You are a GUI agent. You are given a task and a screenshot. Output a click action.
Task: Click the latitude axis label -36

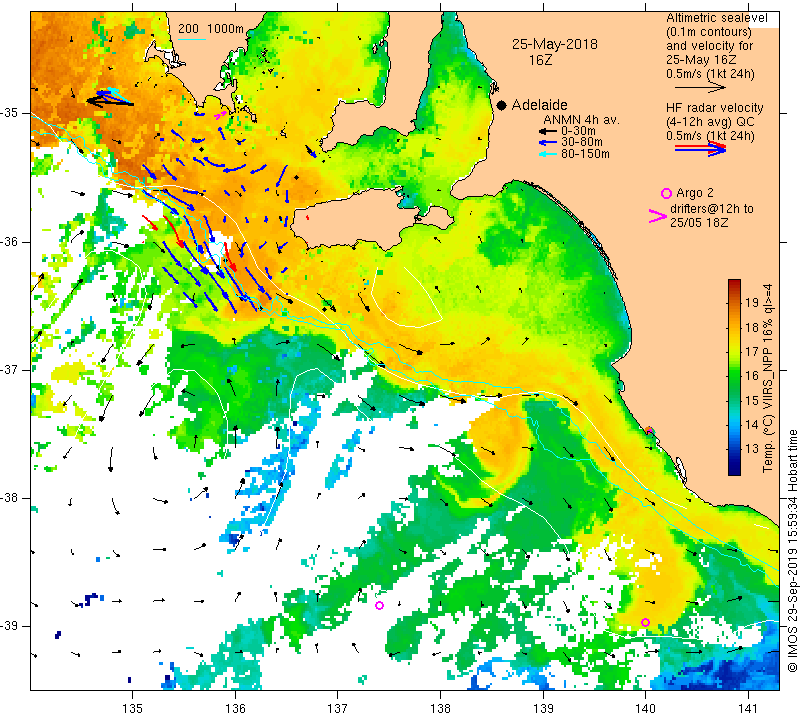[x=10, y=241]
